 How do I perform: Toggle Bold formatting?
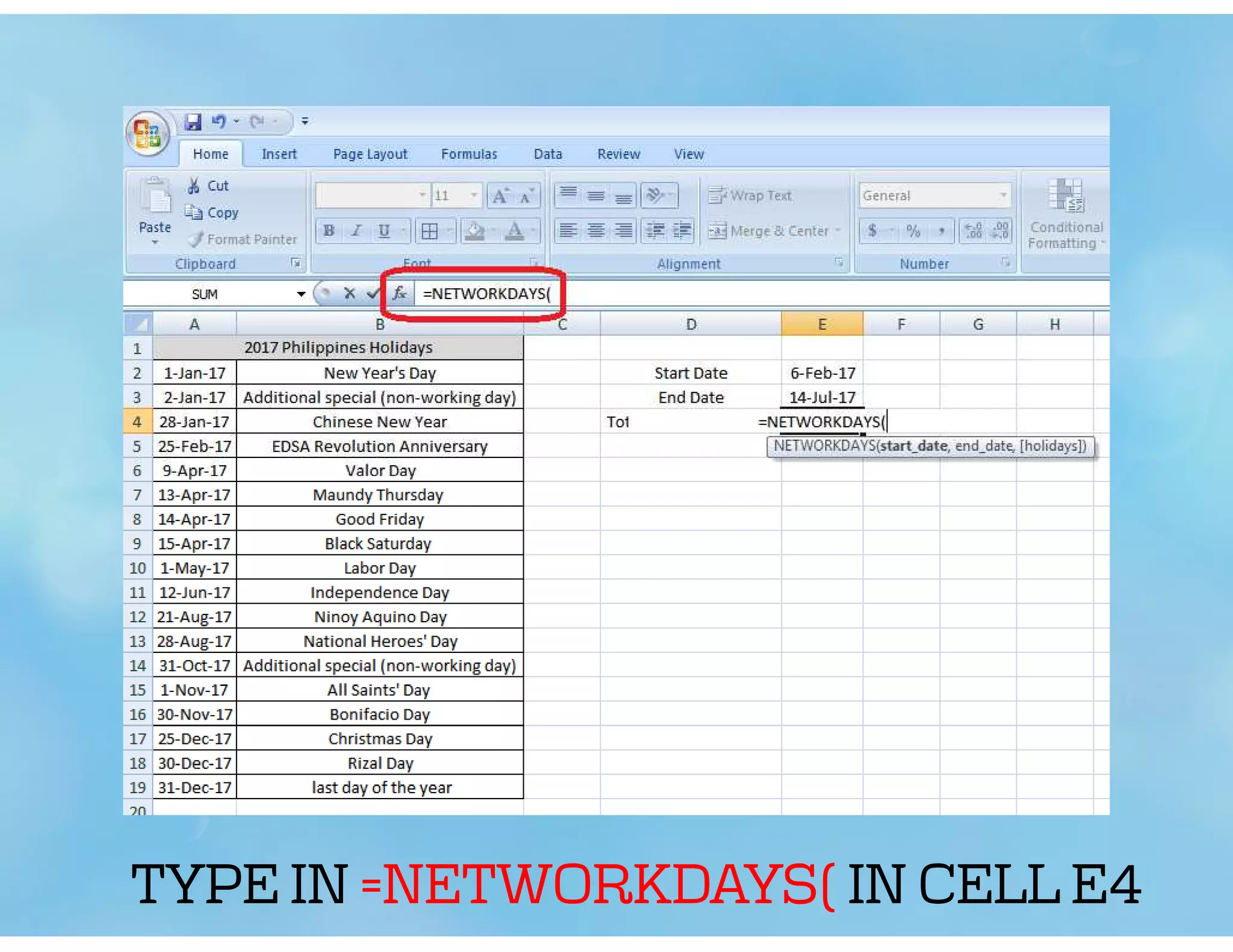click(329, 231)
